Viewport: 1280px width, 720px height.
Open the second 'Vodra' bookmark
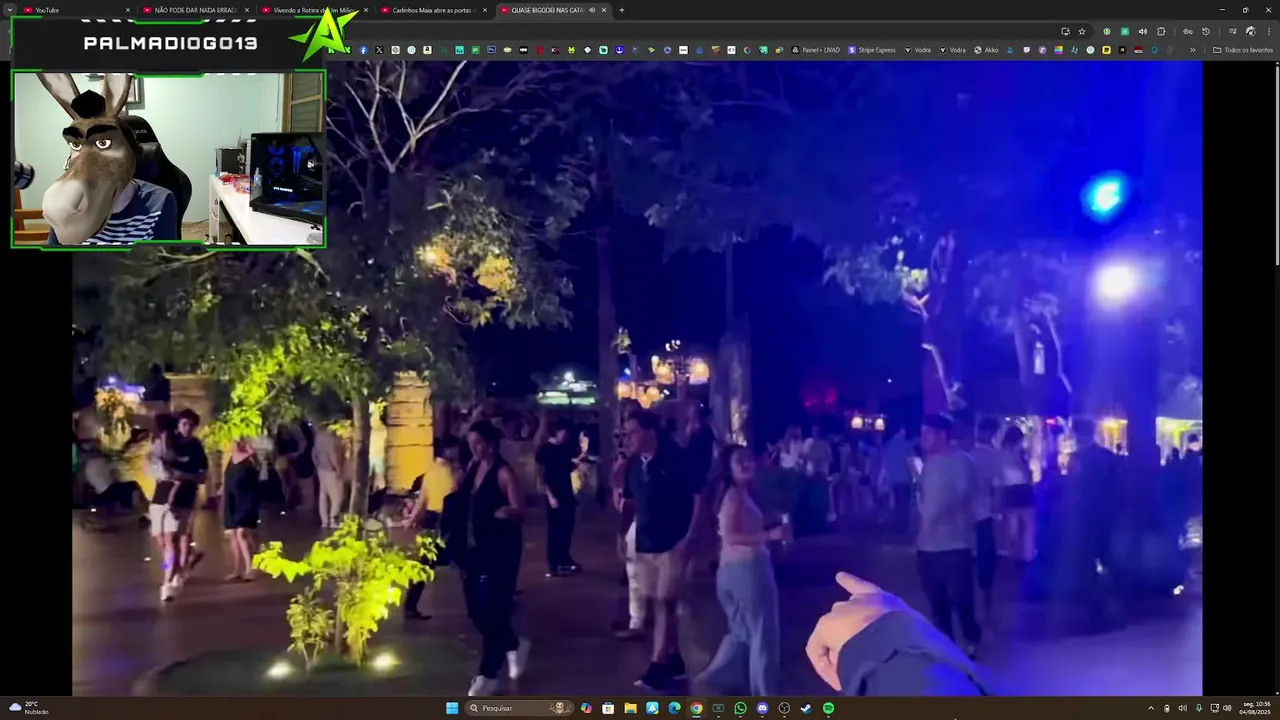(x=951, y=50)
